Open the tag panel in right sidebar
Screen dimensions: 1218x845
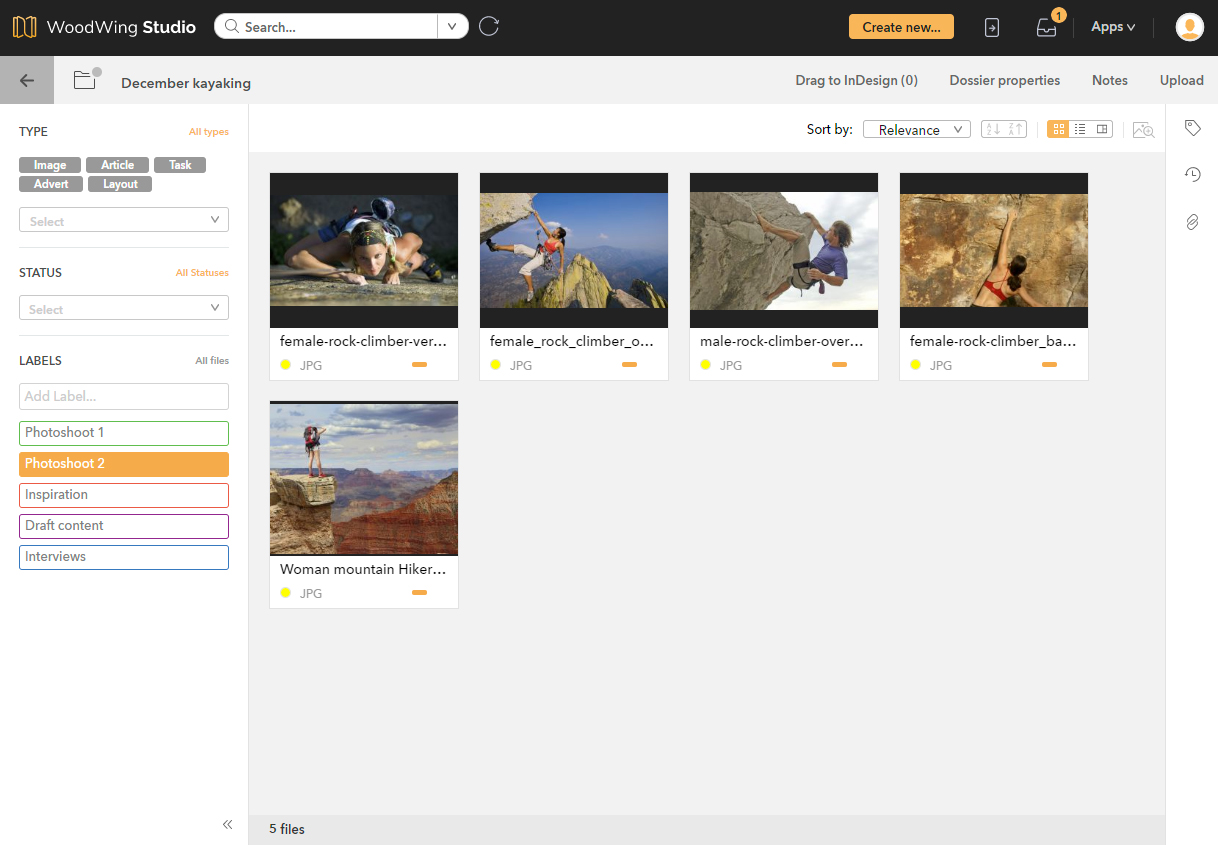coord(1192,128)
